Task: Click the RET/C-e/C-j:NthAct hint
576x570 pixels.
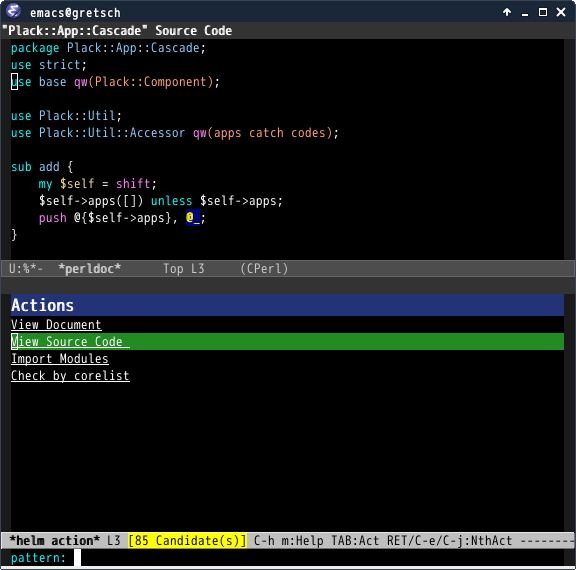Action: [x=449, y=541]
